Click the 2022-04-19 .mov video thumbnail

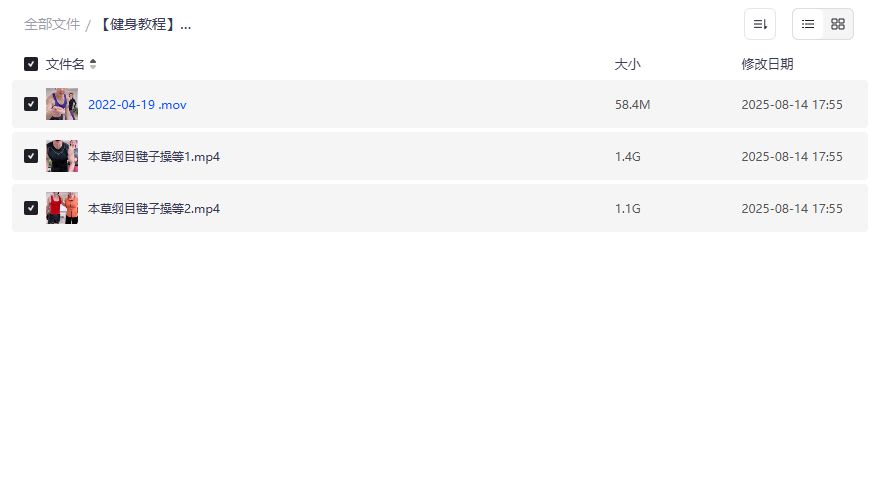point(62,104)
